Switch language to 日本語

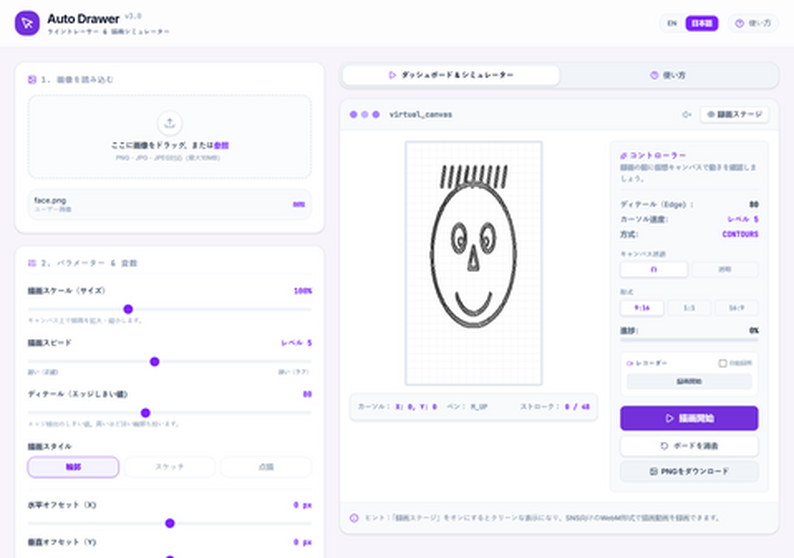tap(701, 23)
